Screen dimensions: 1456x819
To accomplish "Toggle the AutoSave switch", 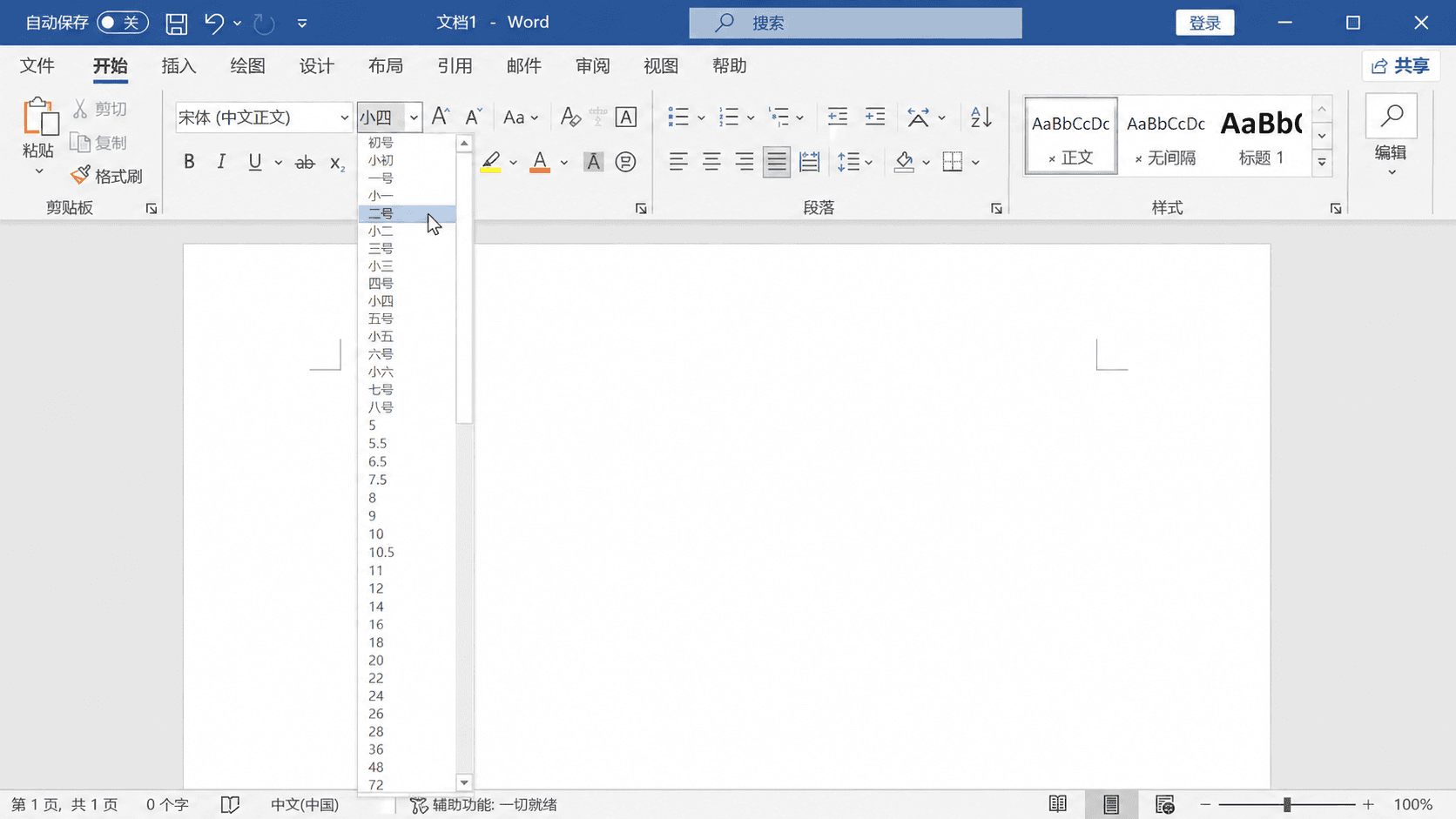I will [x=122, y=23].
